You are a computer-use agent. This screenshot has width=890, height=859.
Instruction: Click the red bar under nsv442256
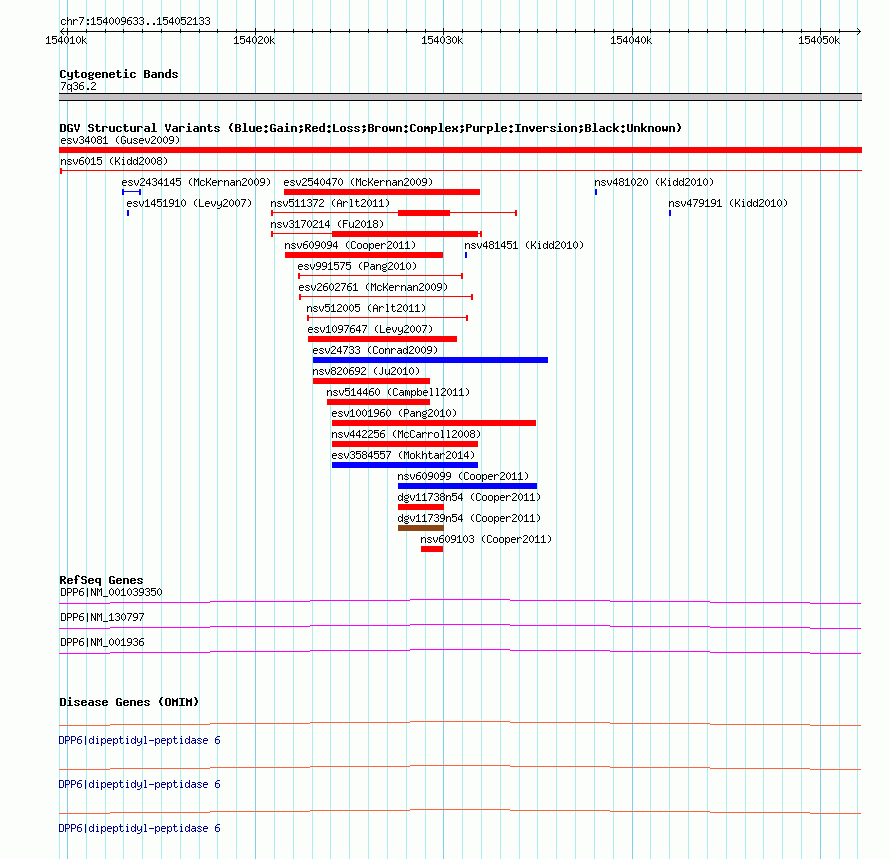[x=405, y=444]
